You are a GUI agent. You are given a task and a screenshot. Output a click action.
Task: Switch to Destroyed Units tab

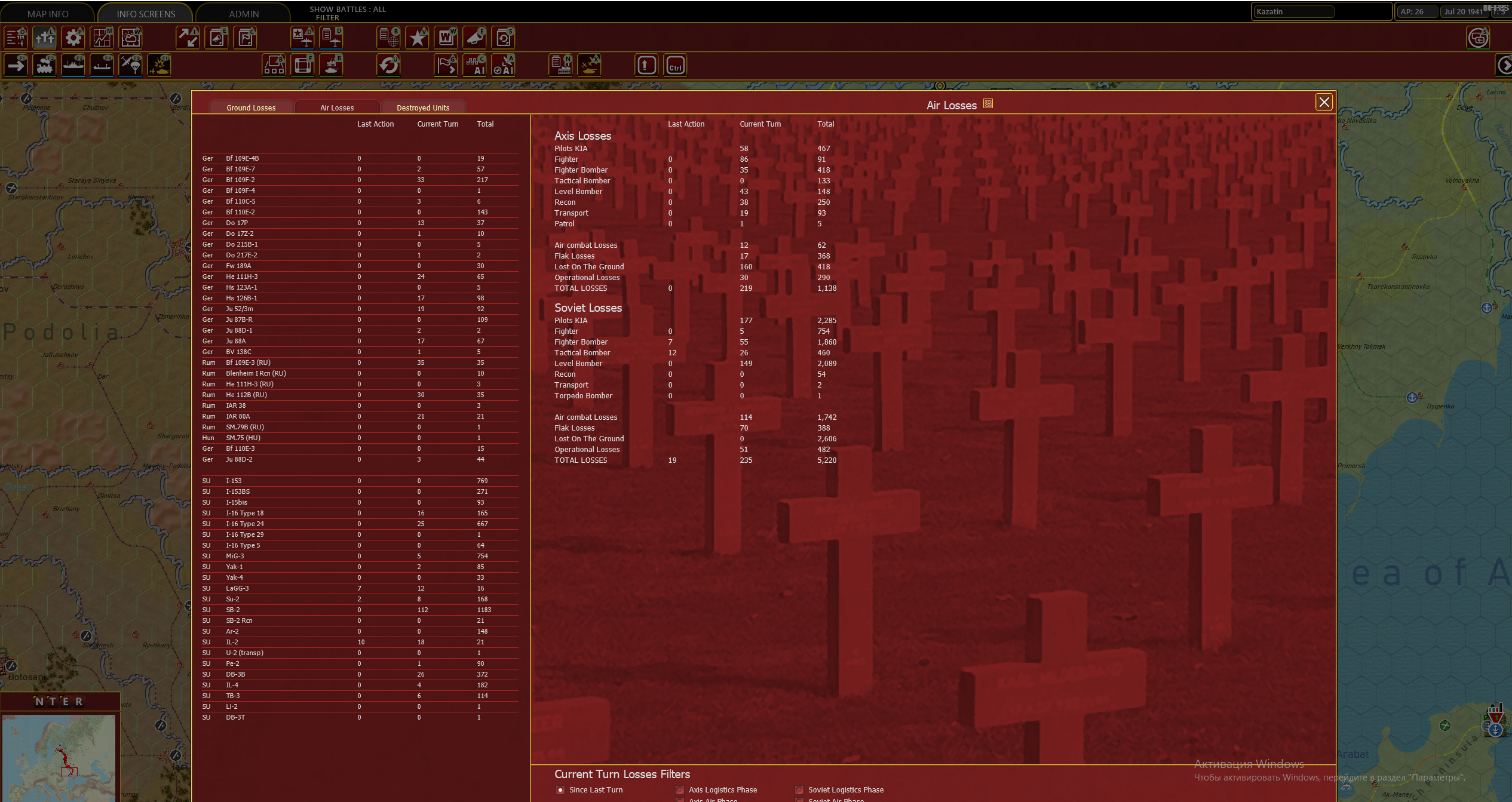click(x=423, y=107)
